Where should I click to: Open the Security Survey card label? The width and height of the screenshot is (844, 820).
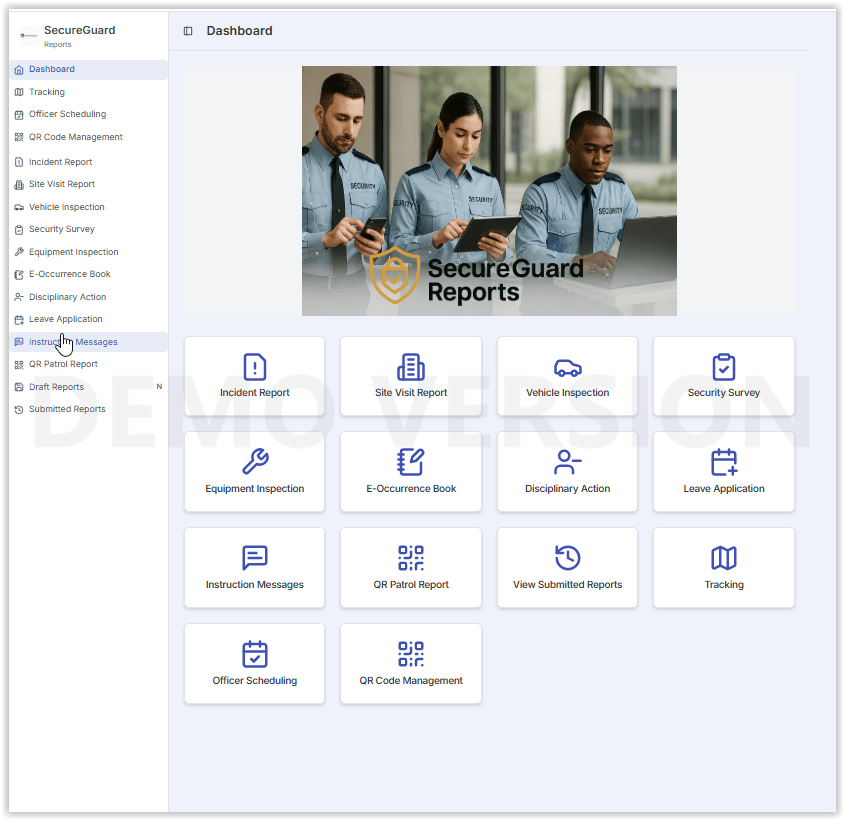click(x=723, y=393)
